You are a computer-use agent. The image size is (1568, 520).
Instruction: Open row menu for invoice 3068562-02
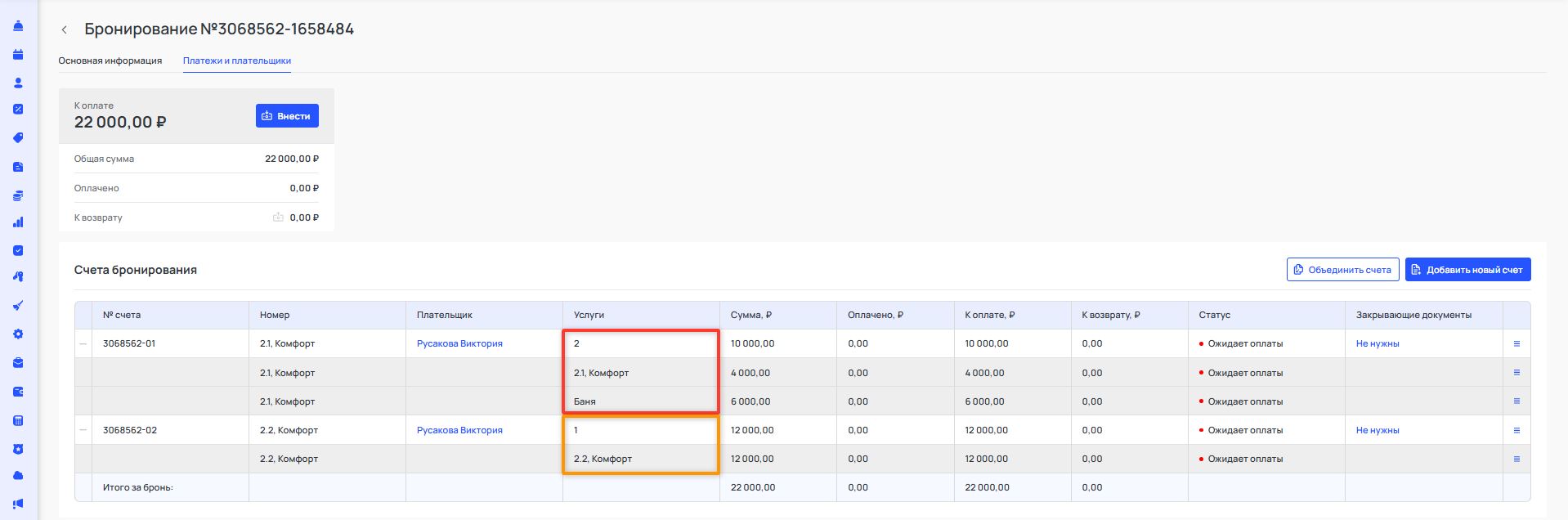coord(1516,430)
